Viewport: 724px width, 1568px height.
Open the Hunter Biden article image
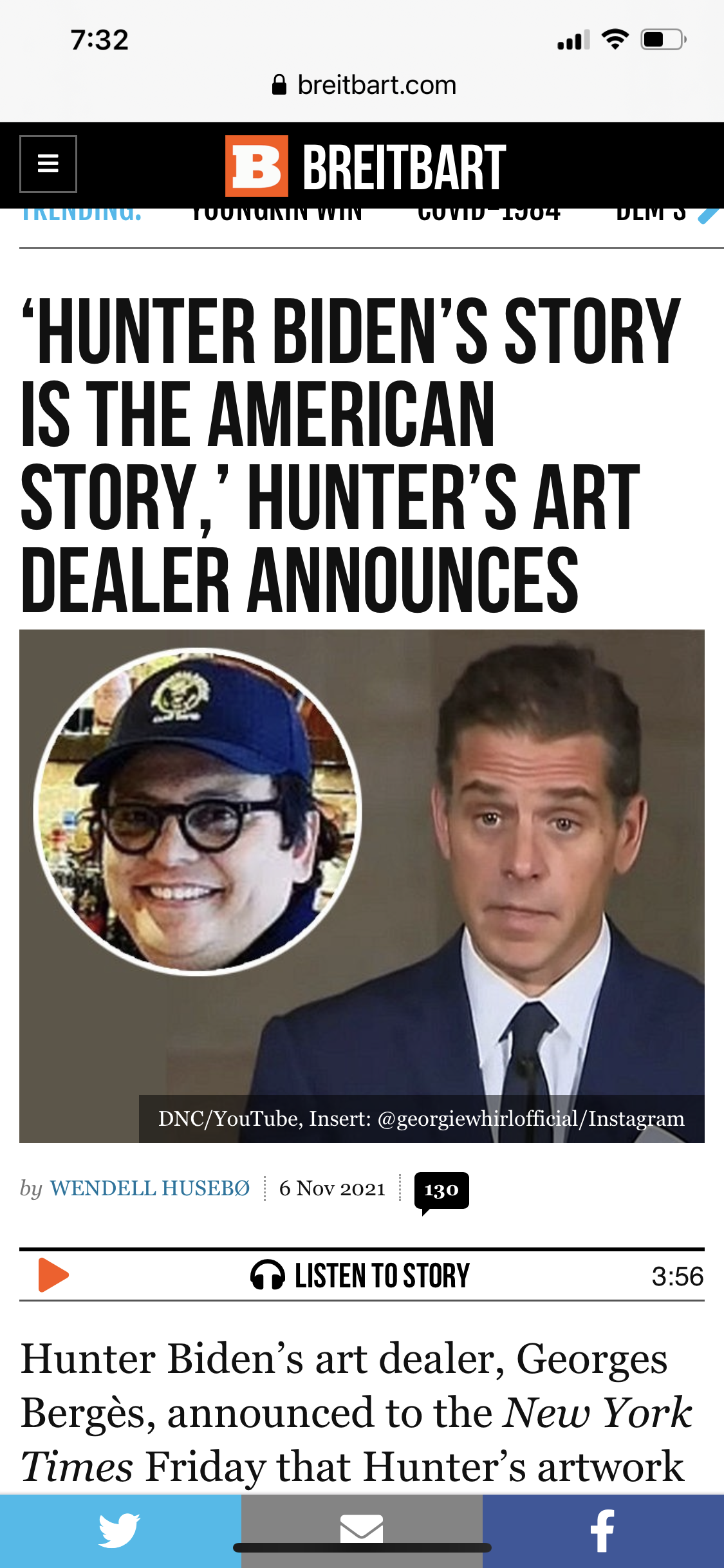(362, 886)
